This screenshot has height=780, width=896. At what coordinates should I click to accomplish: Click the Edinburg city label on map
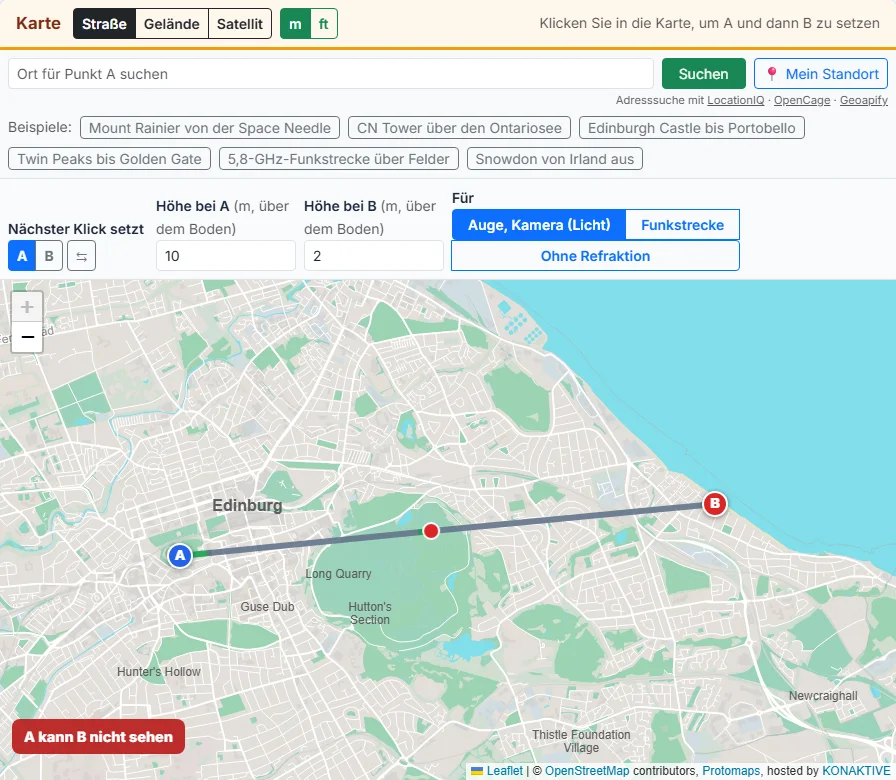pyautogui.click(x=247, y=505)
